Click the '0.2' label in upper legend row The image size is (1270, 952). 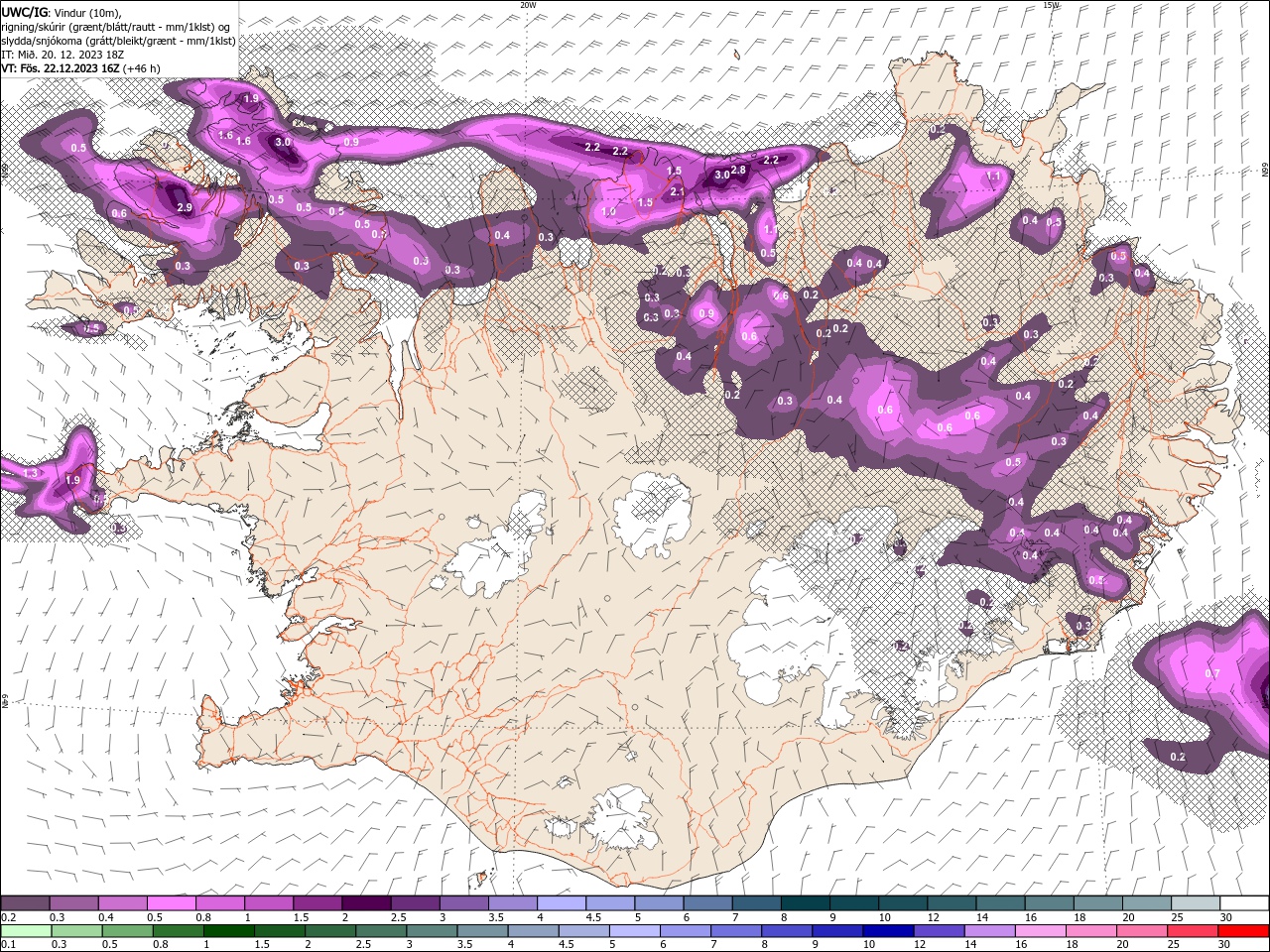click(8, 917)
